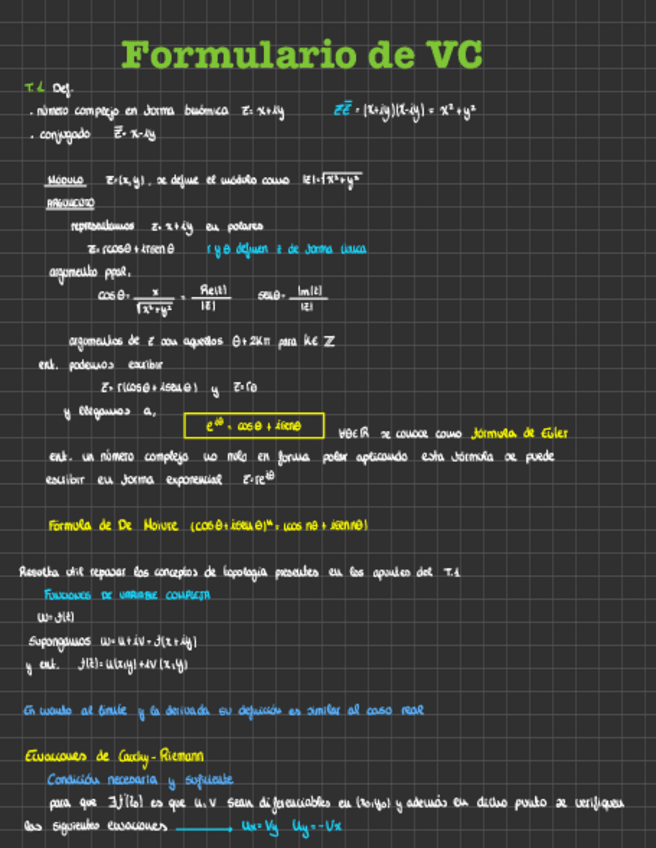The image size is (656, 848).
Task: Click the line starting 'Supongamos w= u+iv'
Action: click(112, 642)
